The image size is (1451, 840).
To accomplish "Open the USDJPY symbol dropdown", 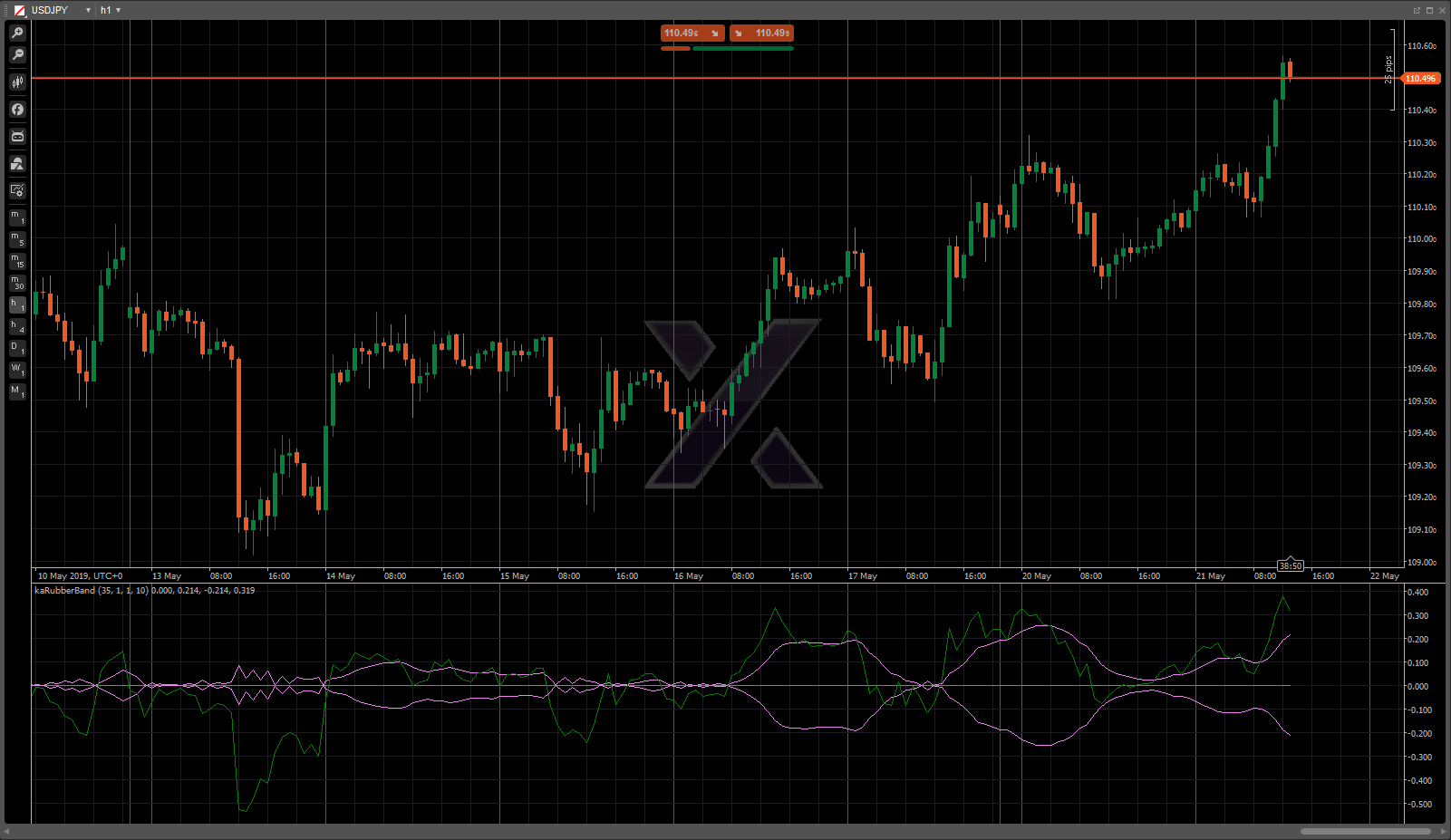I will coord(88,10).
